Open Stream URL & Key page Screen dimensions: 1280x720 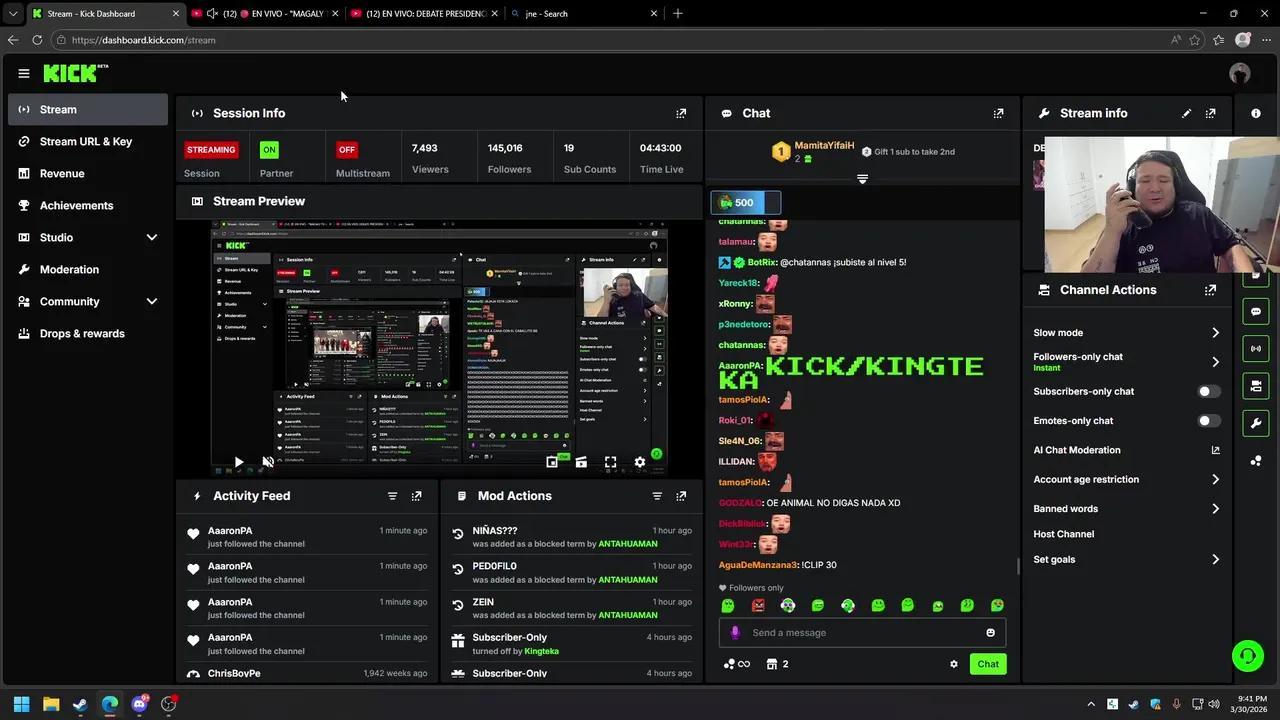tap(88, 142)
